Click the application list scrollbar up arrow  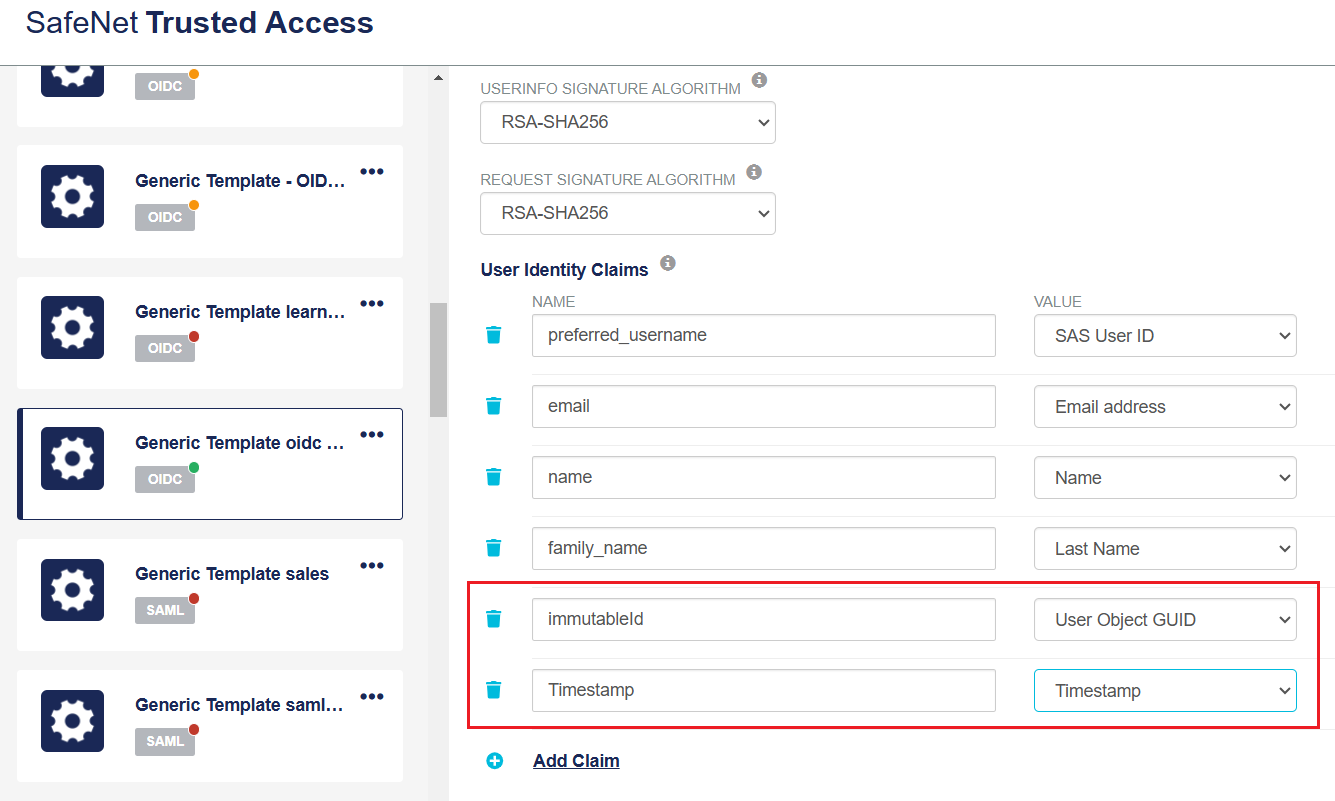point(438,78)
